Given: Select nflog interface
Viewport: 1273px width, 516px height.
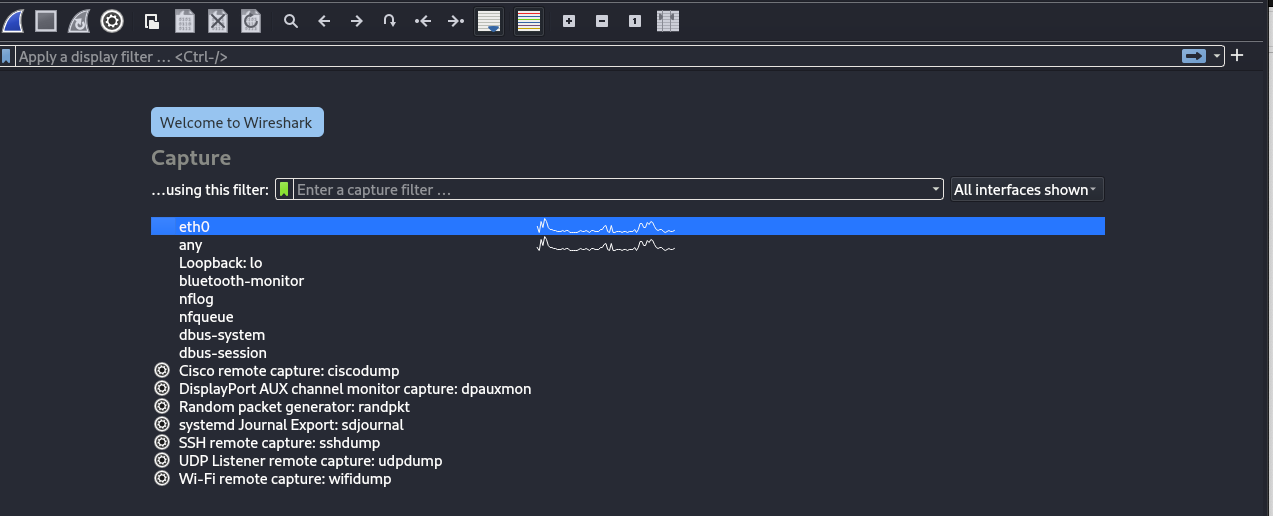Looking at the screenshot, I should (628, 299).
